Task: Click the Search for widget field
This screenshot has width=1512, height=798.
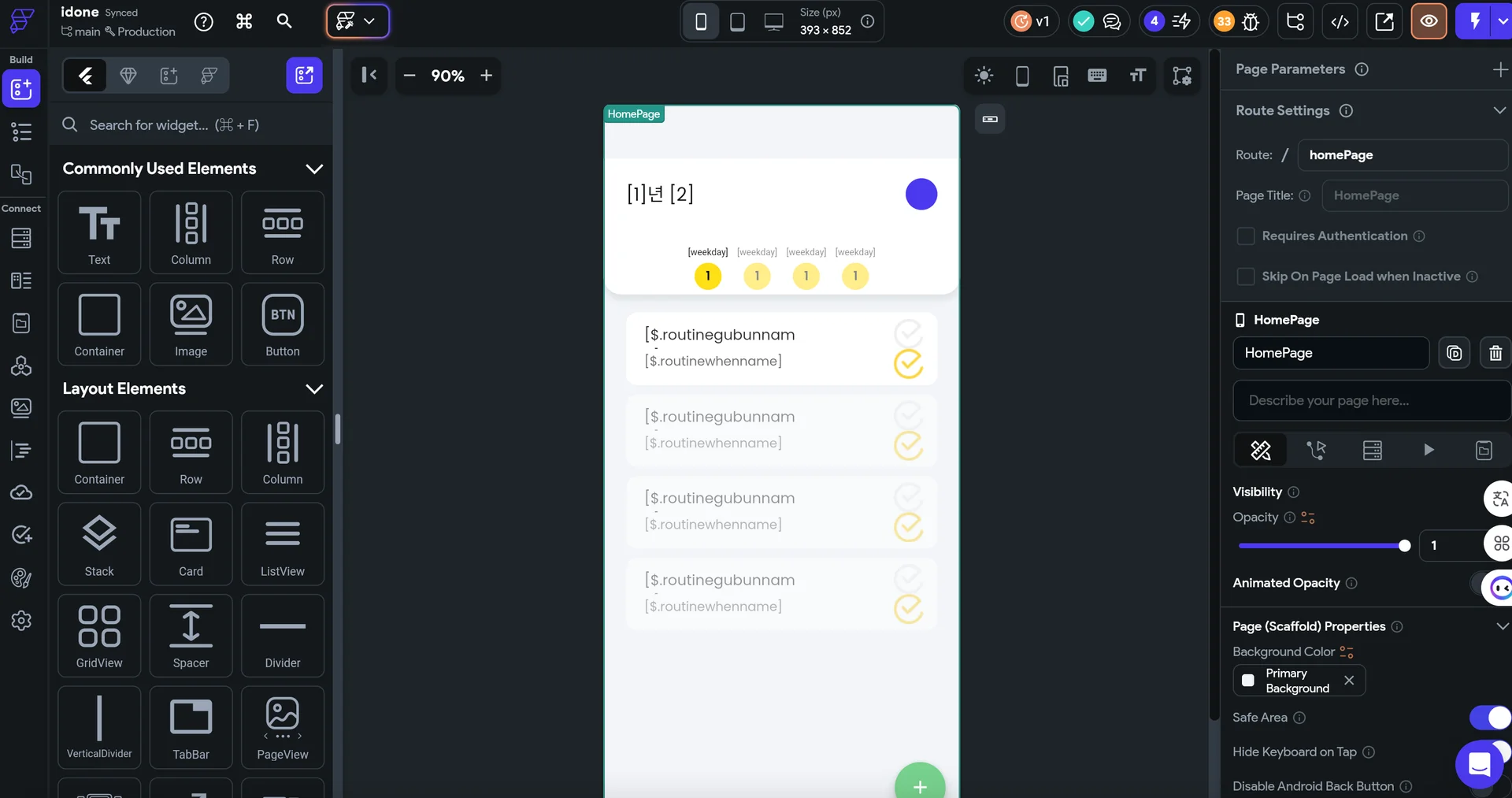Action: point(191,124)
